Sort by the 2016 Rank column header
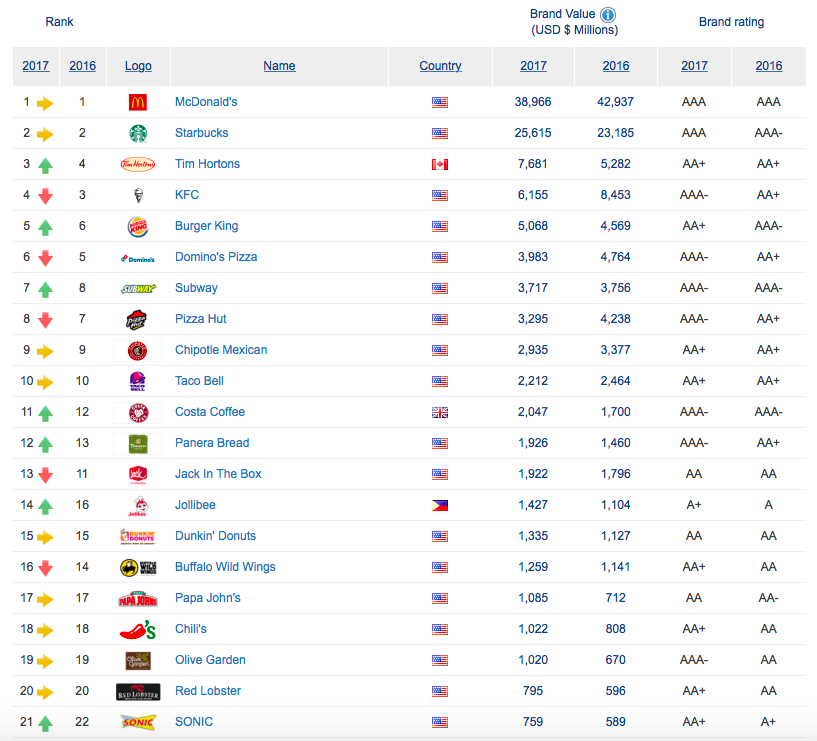Screen dimensions: 817x741 pyautogui.click(x=82, y=66)
